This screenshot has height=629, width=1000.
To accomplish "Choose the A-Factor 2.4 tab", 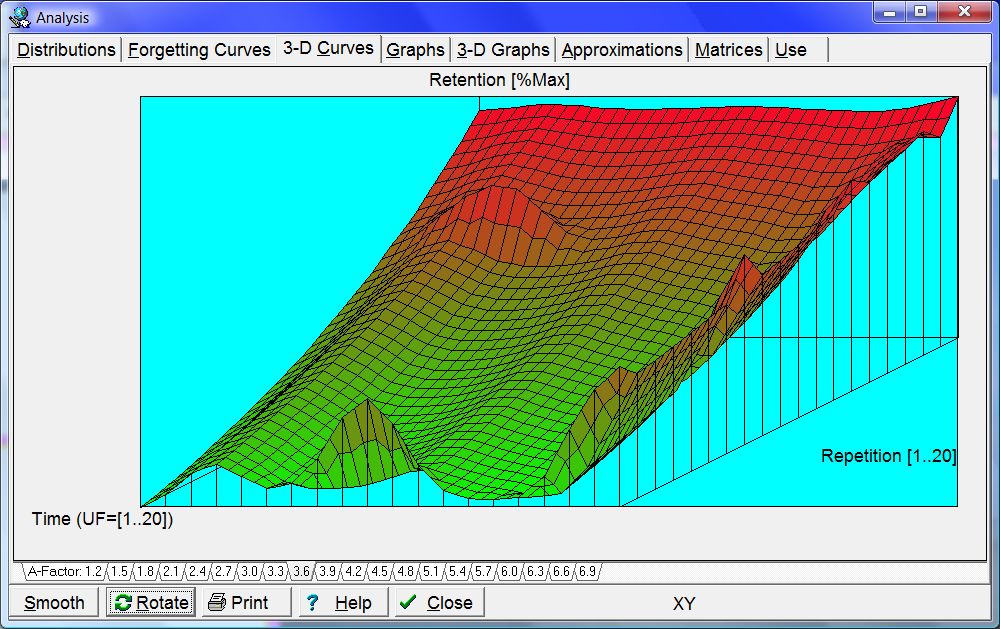I will [197, 572].
